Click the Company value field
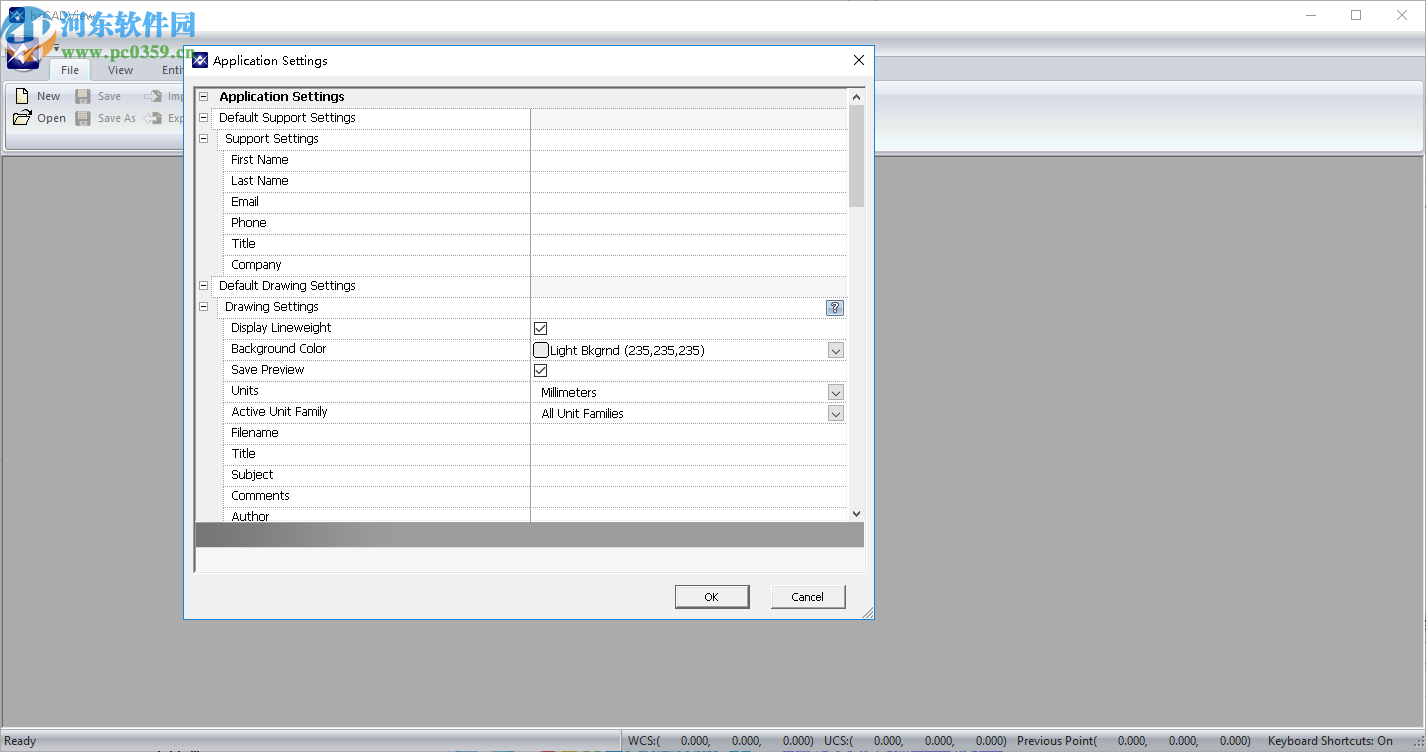This screenshot has height=752, width=1426. (x=688, y=265)
